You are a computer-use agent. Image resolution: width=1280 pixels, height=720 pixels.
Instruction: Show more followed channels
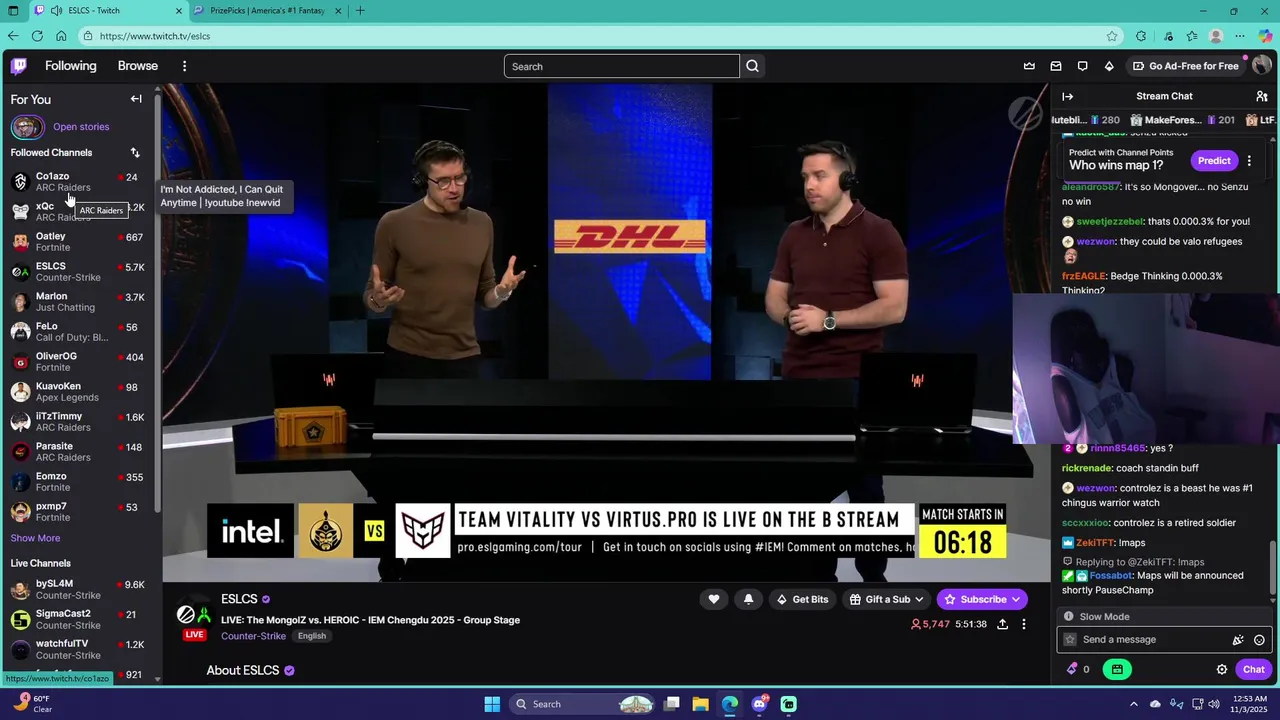35,538
